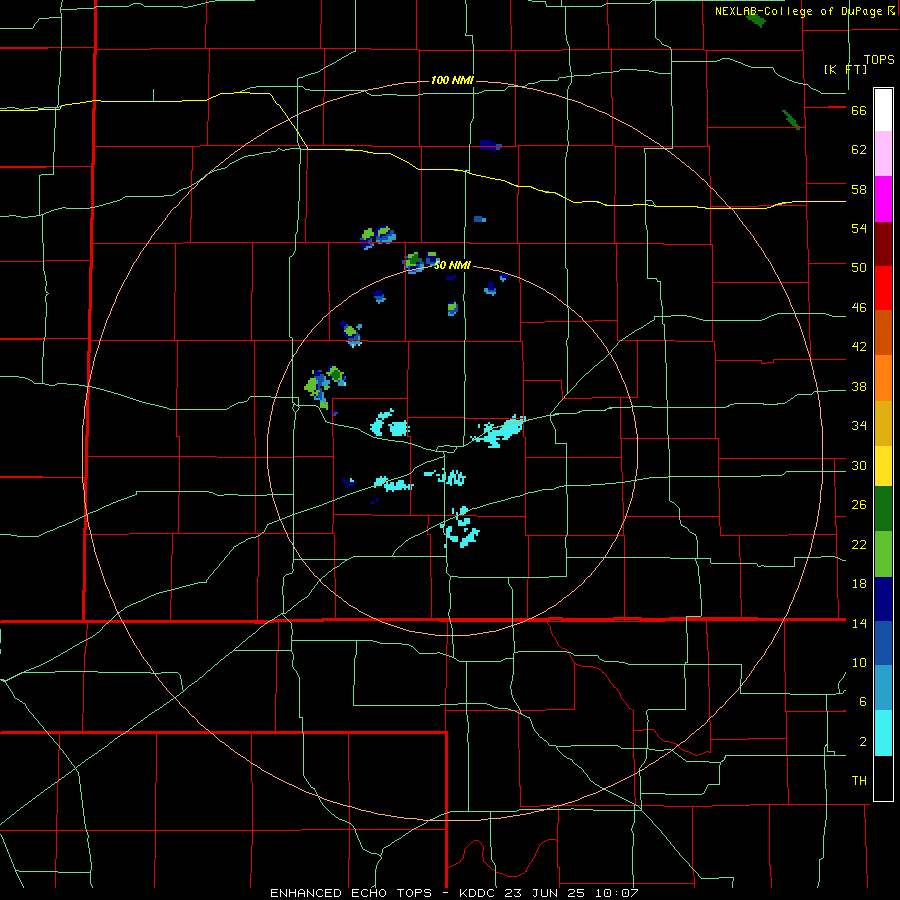Image resolution: width=900 pixels, height=900 pixels.
Task: Click the legend value '42'
Action: click(859, 347)
